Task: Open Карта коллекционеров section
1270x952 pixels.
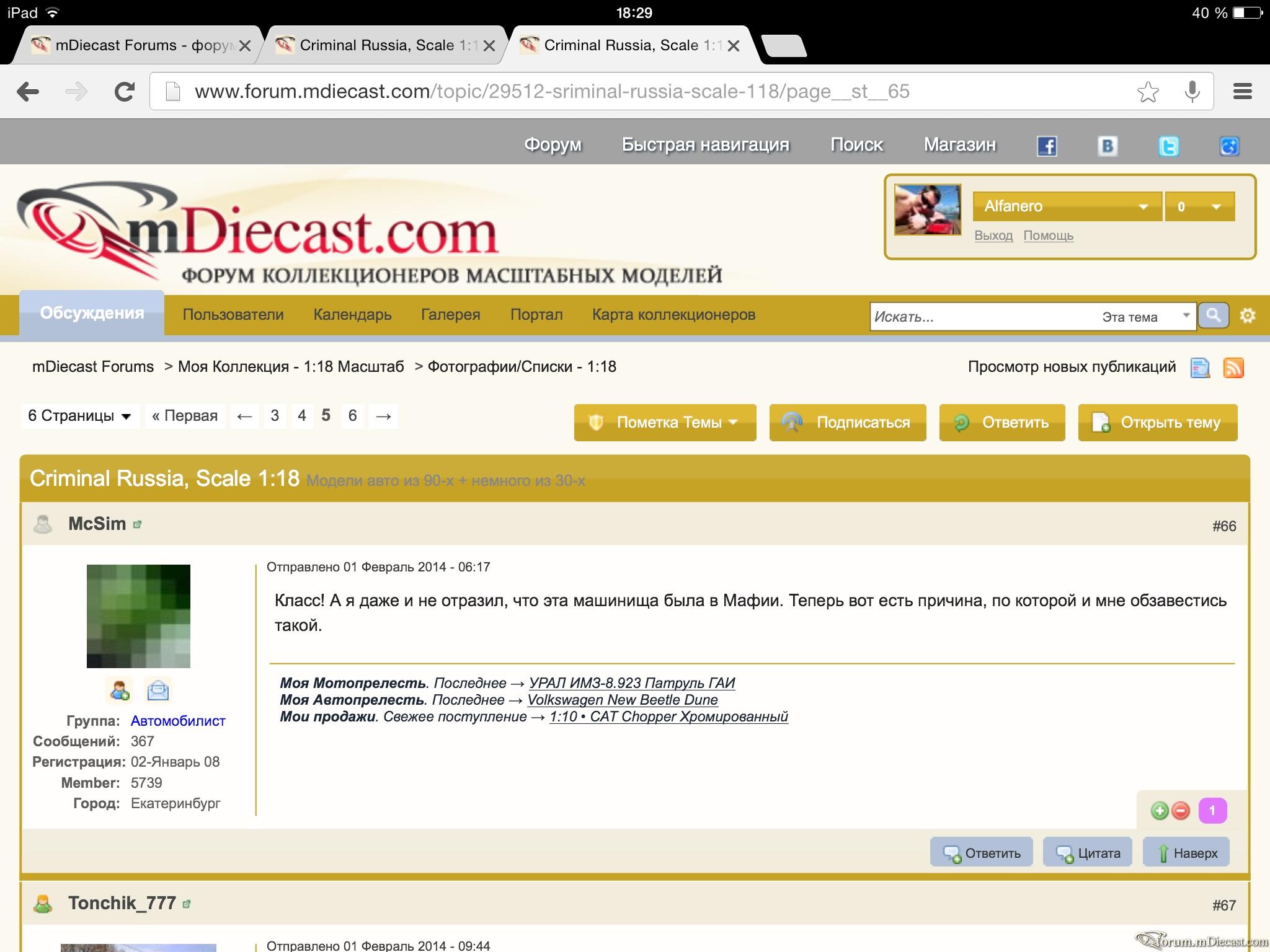Action: pyautogui.click(x=673, y=315)
